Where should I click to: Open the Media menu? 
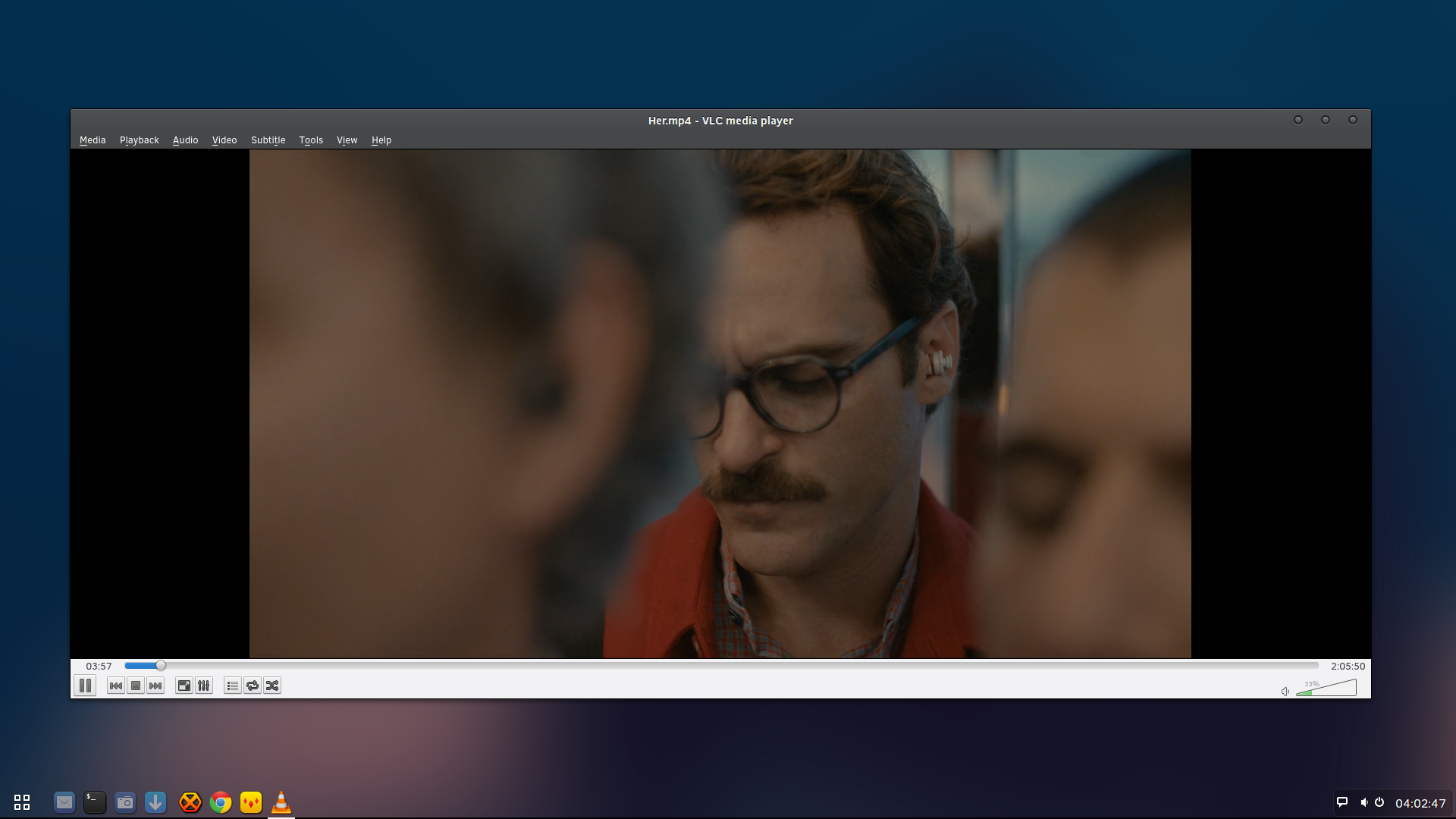point(93,140)
